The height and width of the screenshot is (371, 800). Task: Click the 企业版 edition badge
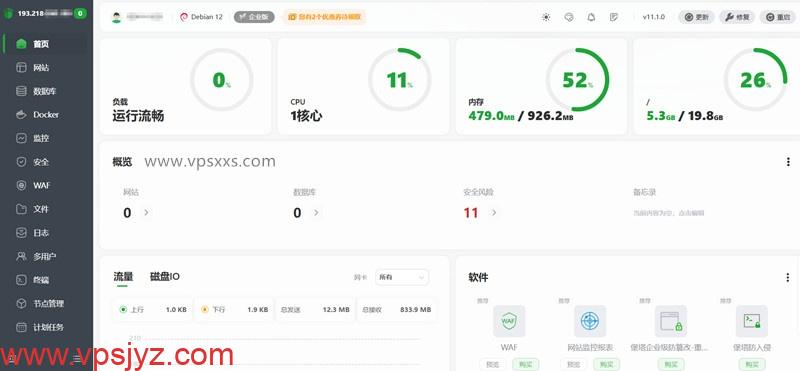tap(254, 17)
